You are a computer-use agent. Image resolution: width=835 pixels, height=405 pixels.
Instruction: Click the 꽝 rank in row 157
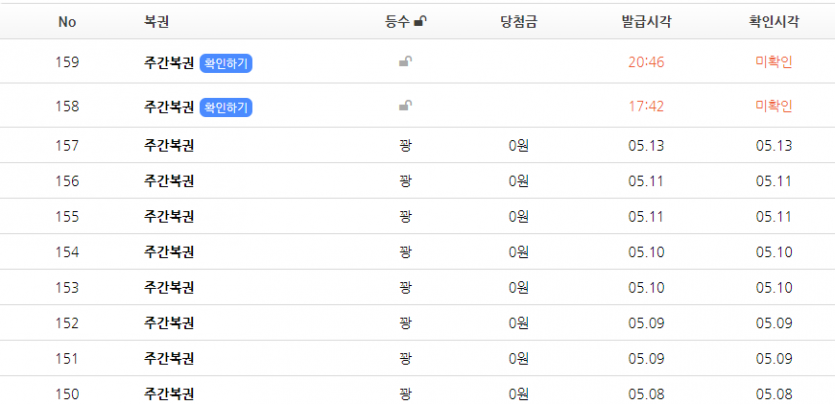pos(405,145)
